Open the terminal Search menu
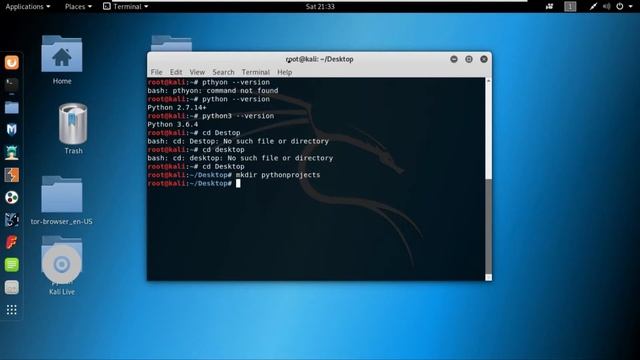 coord(223,72)
